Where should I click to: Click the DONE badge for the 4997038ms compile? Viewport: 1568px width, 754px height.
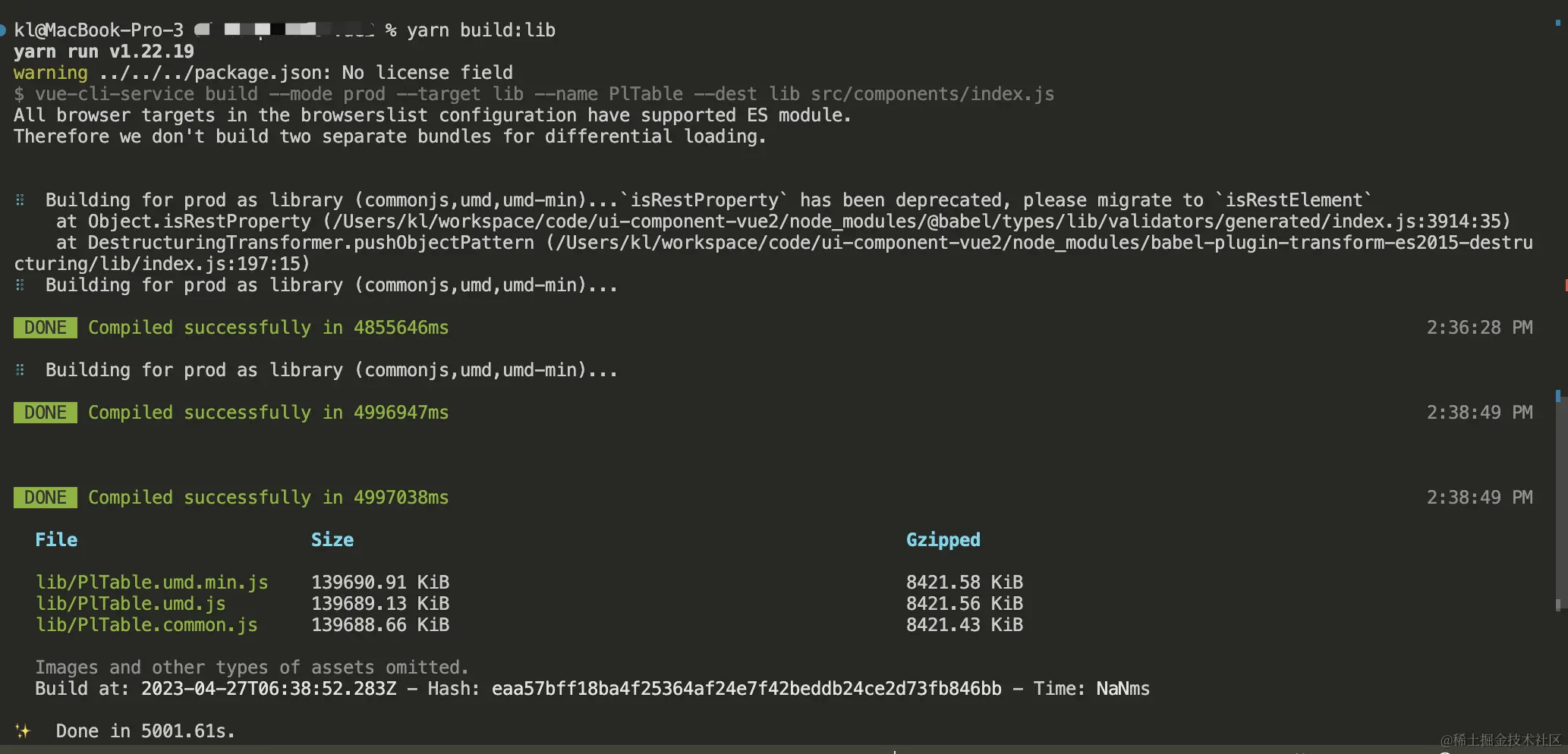(46, 498)
